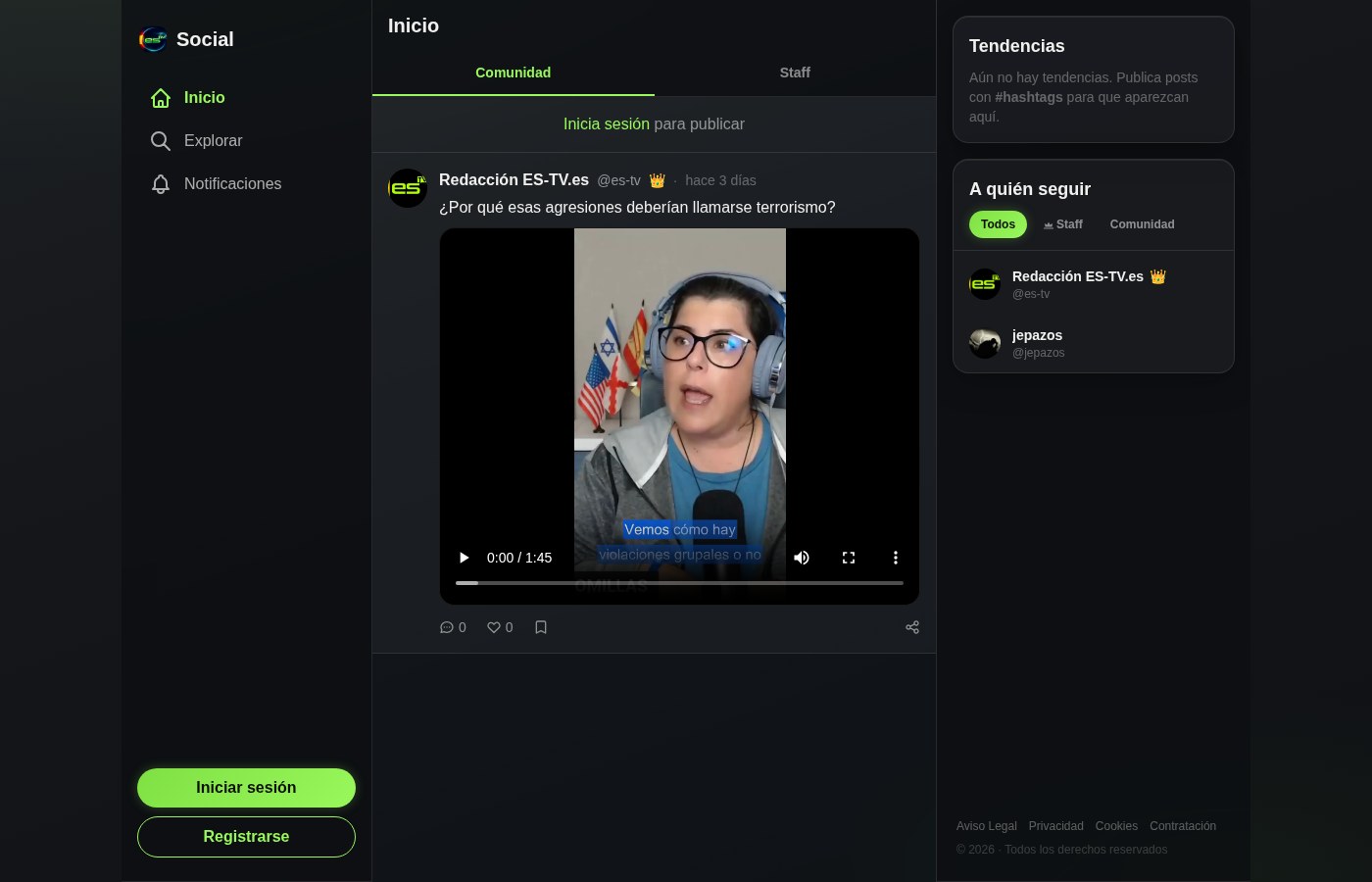The width and height of the screenshot is (1372, 882).
Task: Seek on the video progress bar
Action: (x=679, y=583)
